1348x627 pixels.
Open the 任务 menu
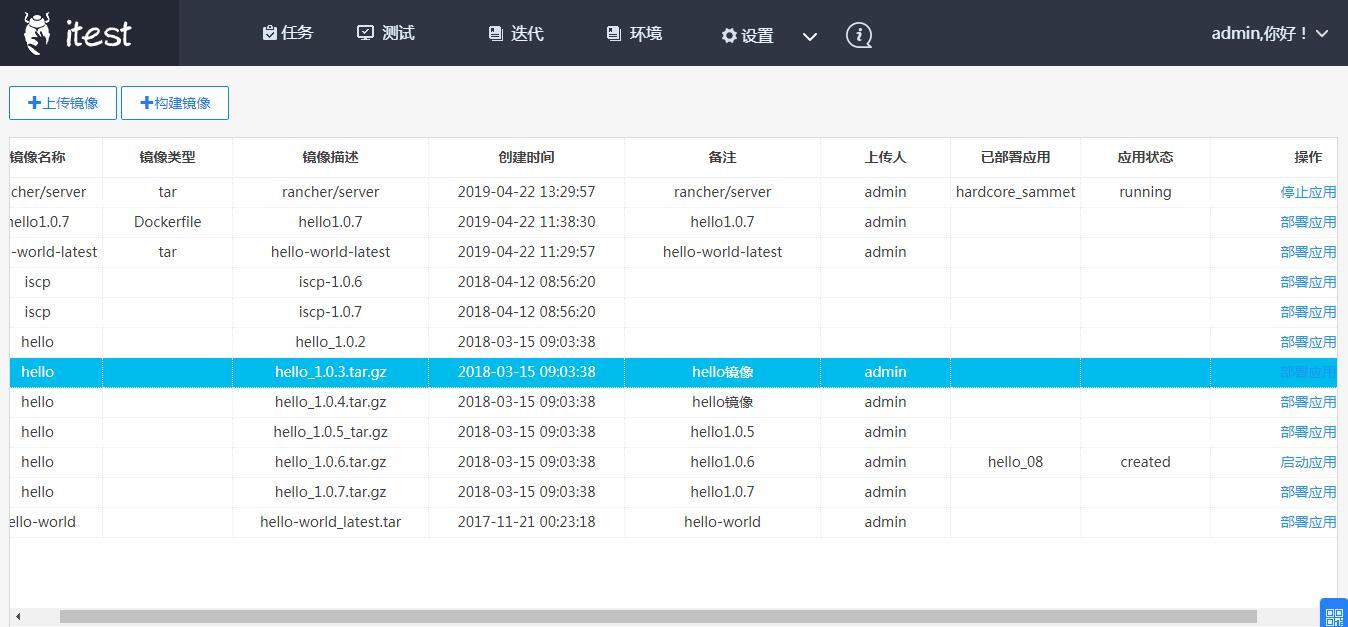(287, 32)
